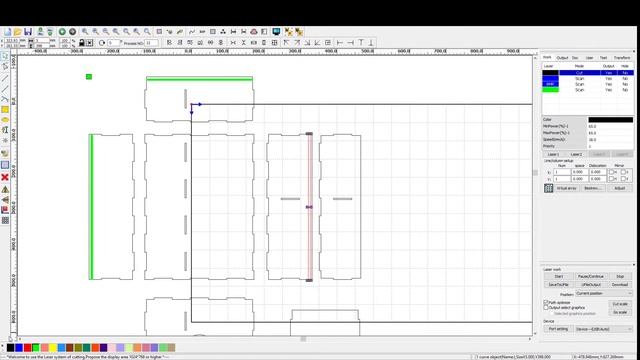This screenshot has width=640, height=360.
Task: Click the last magnifier zoom icon in top toolbar
Action: pos(147,32)
